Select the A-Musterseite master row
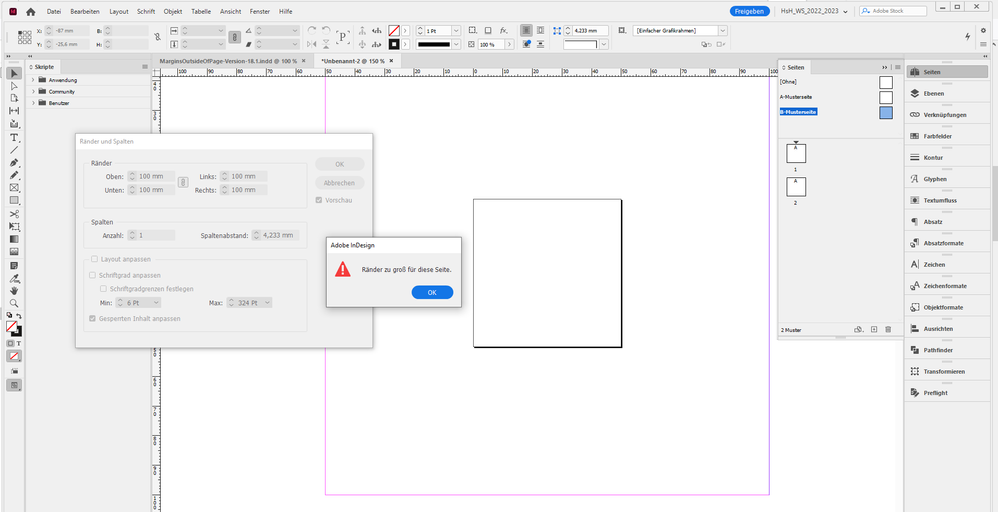The height and width of the screenshot is (512, 998). click(836, 97)
